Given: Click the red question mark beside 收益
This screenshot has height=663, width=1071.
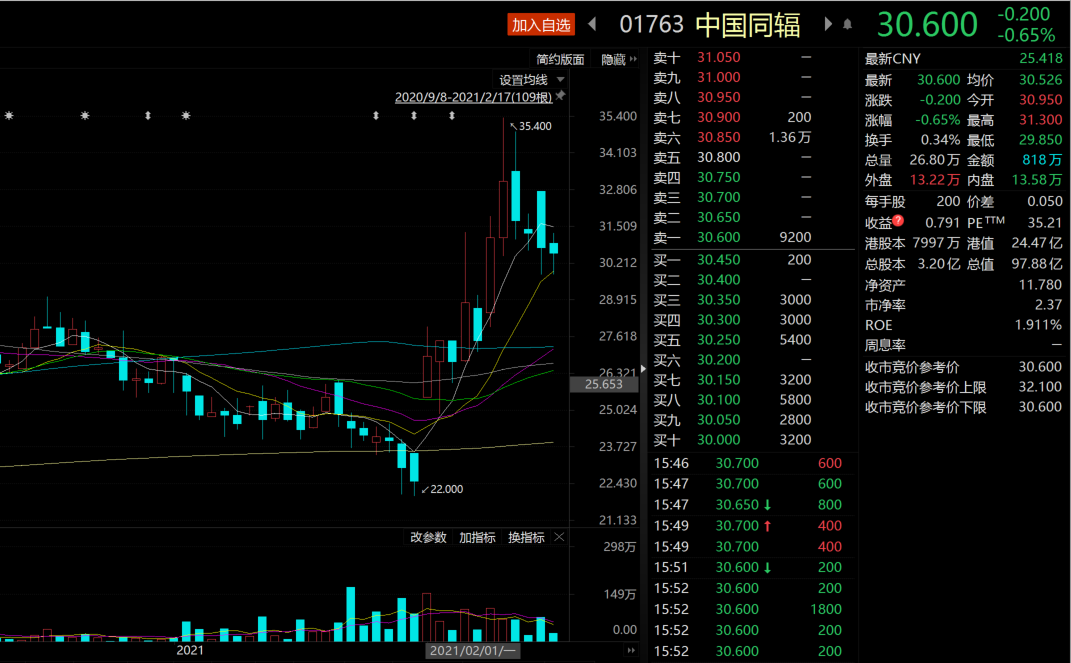Looking at the screenshot, I should 898,220.
